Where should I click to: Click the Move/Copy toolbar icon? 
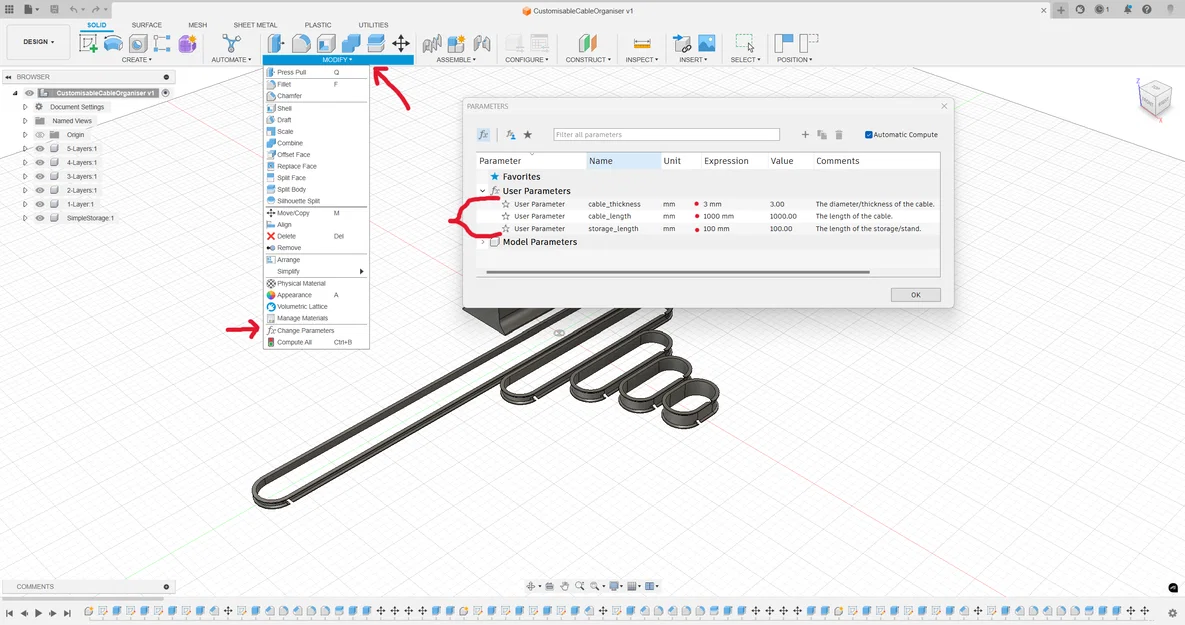click(x=401, y=43)
